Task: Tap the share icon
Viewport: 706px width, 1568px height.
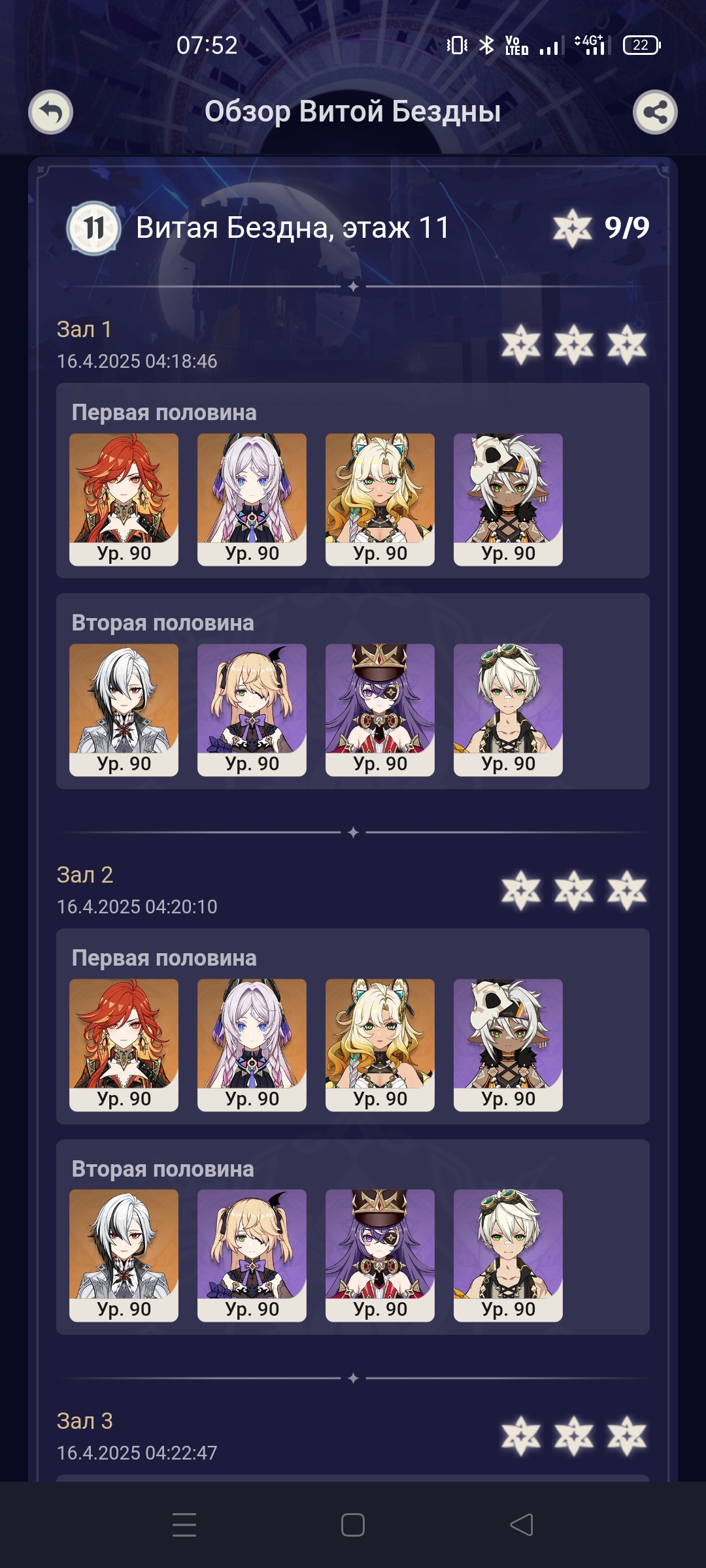Action: click(655, 112)
